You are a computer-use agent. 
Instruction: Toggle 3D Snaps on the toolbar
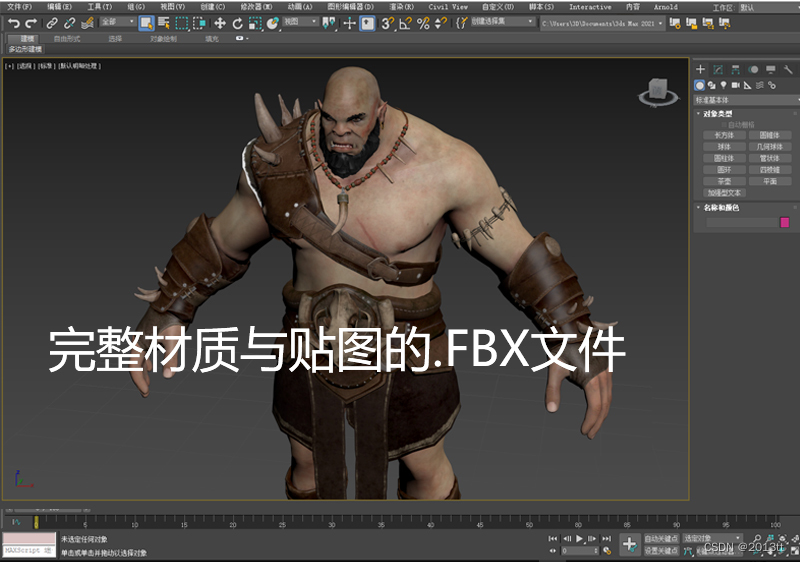(x=388, y=23)
